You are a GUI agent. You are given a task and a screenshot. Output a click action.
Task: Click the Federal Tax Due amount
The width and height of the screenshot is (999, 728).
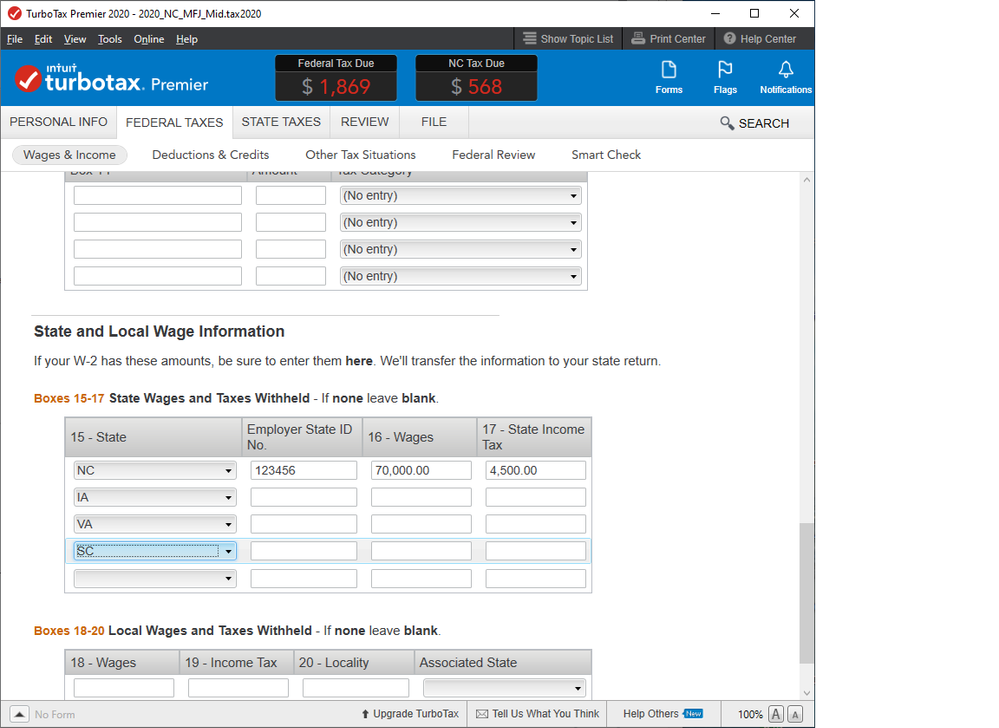point(336,86)
